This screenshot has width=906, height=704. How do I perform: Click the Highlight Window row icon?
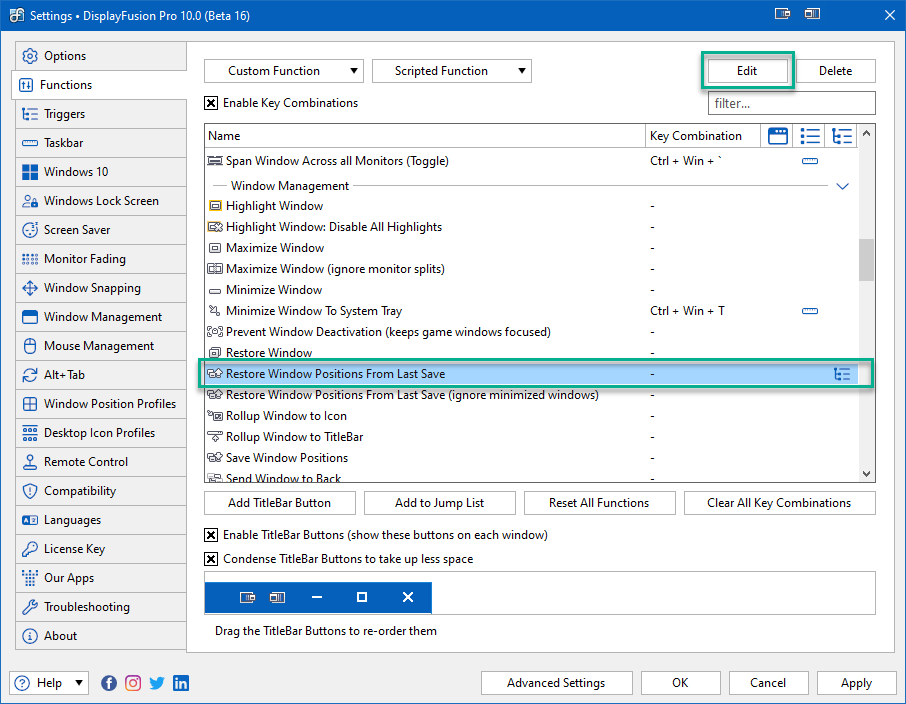coord(215,206)
